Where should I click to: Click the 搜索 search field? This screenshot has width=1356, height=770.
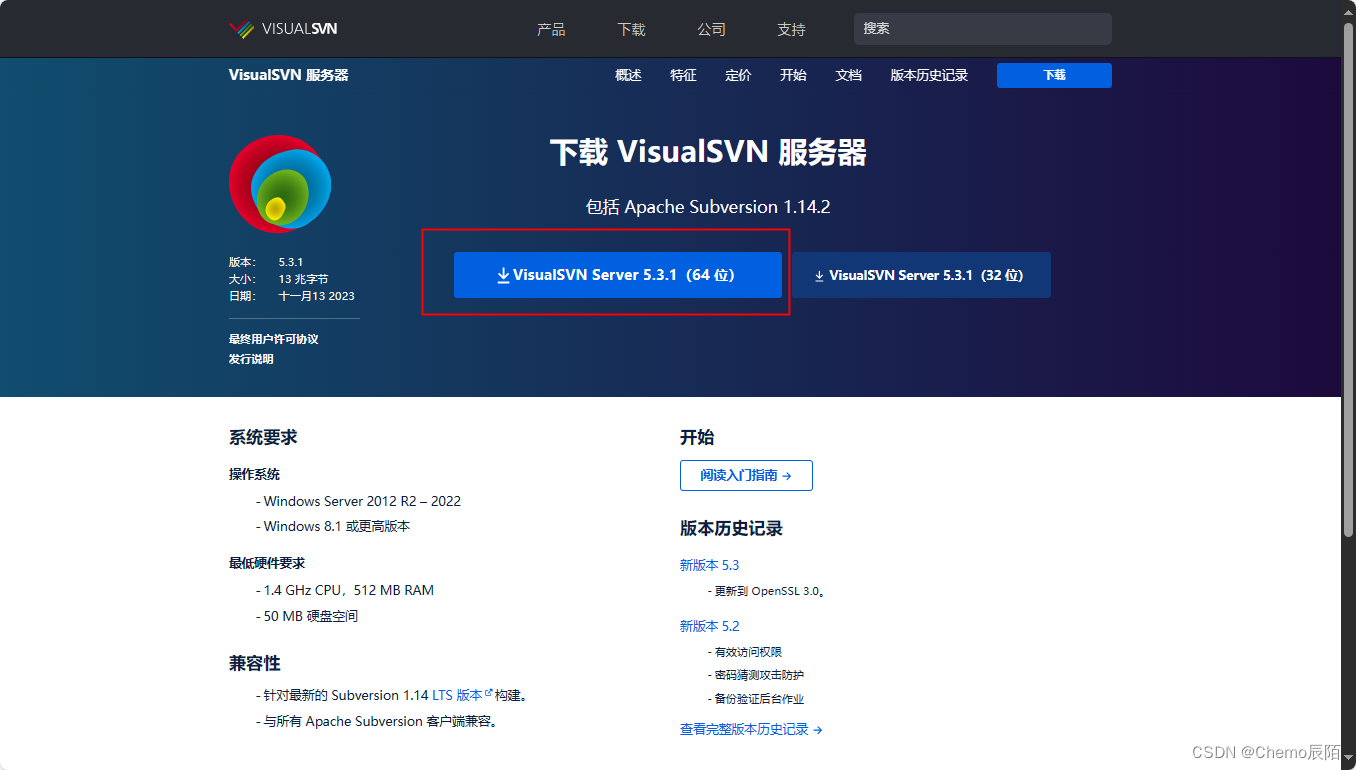pyautogui.click(x=982, y=29)
